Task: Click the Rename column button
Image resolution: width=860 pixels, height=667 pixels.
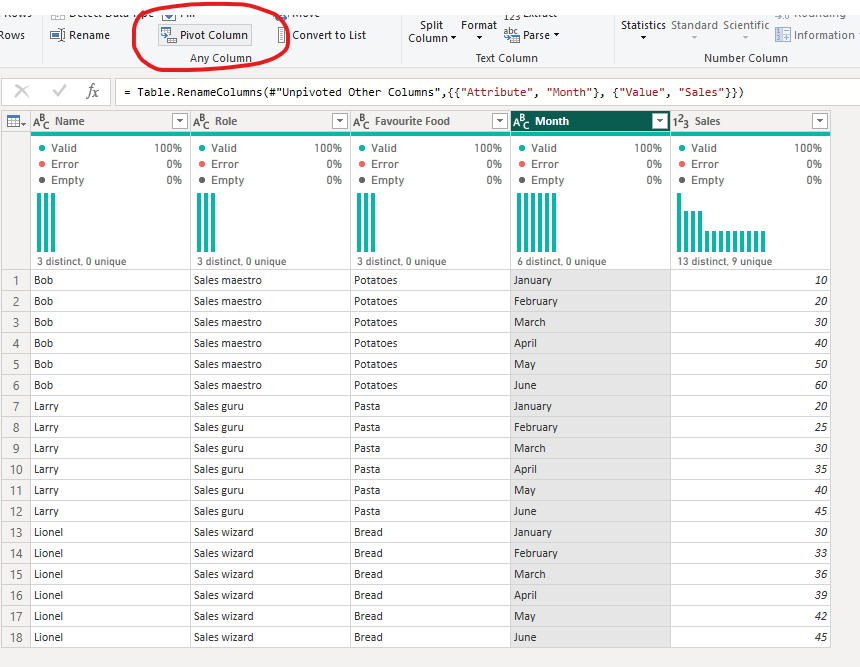Action: pos(79,35)
